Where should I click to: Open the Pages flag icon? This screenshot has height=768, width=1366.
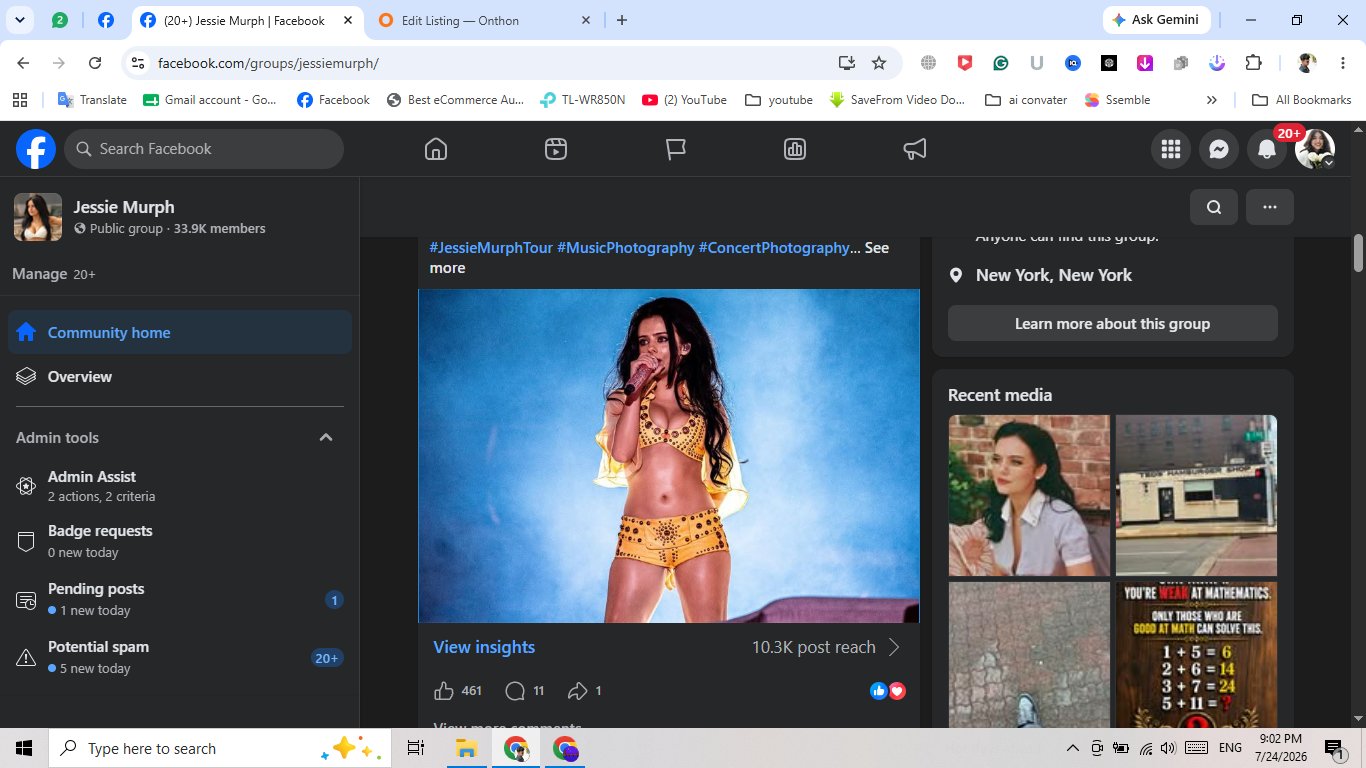coord(676,149)
